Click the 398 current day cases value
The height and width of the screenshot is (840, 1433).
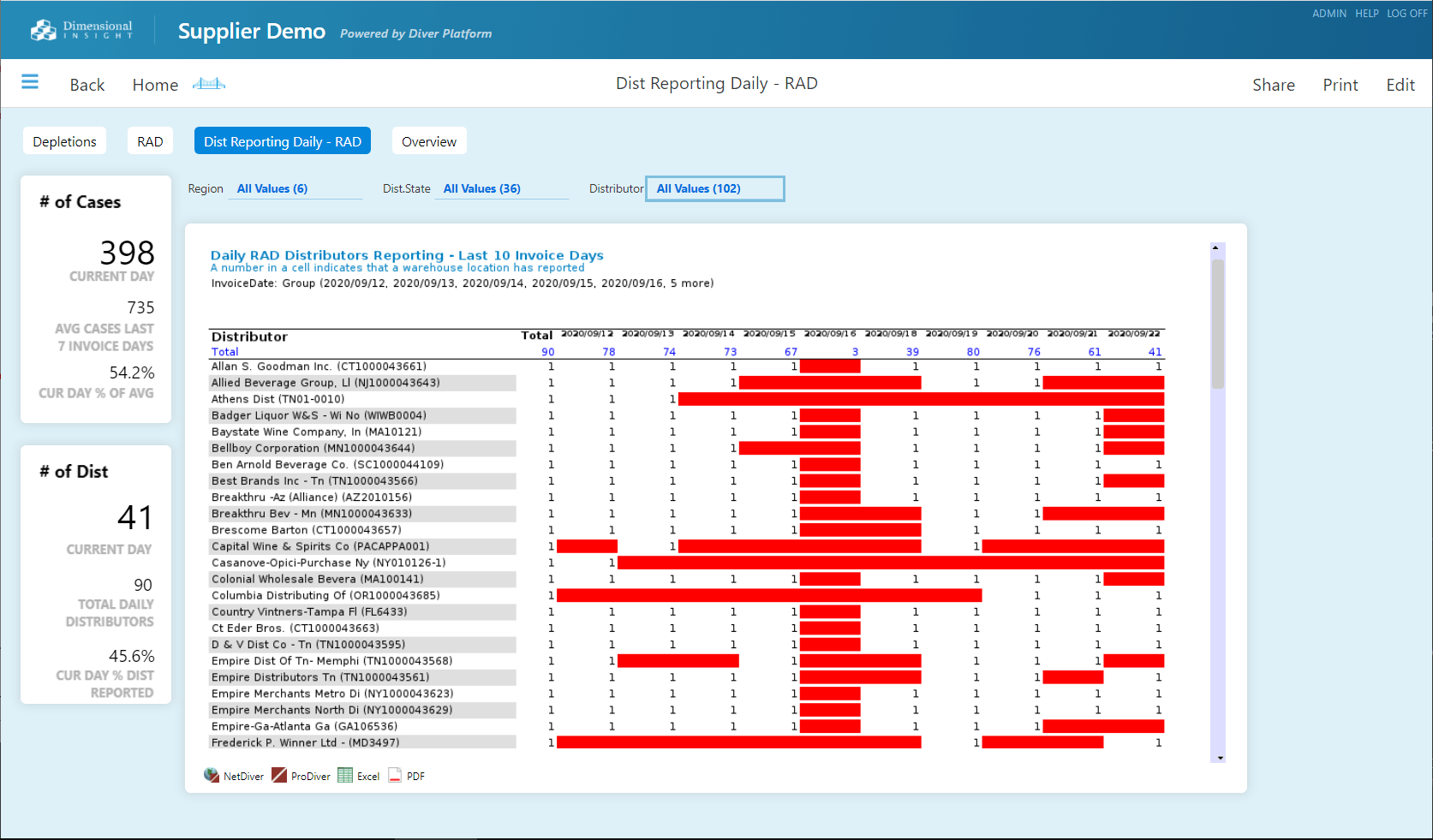tap(127, 253)
